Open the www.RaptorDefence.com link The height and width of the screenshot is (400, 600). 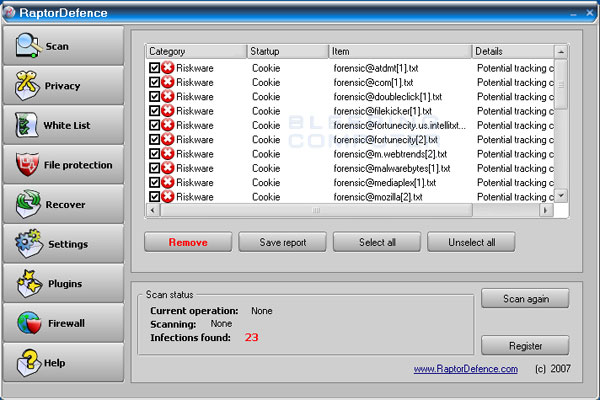[466, 369]
